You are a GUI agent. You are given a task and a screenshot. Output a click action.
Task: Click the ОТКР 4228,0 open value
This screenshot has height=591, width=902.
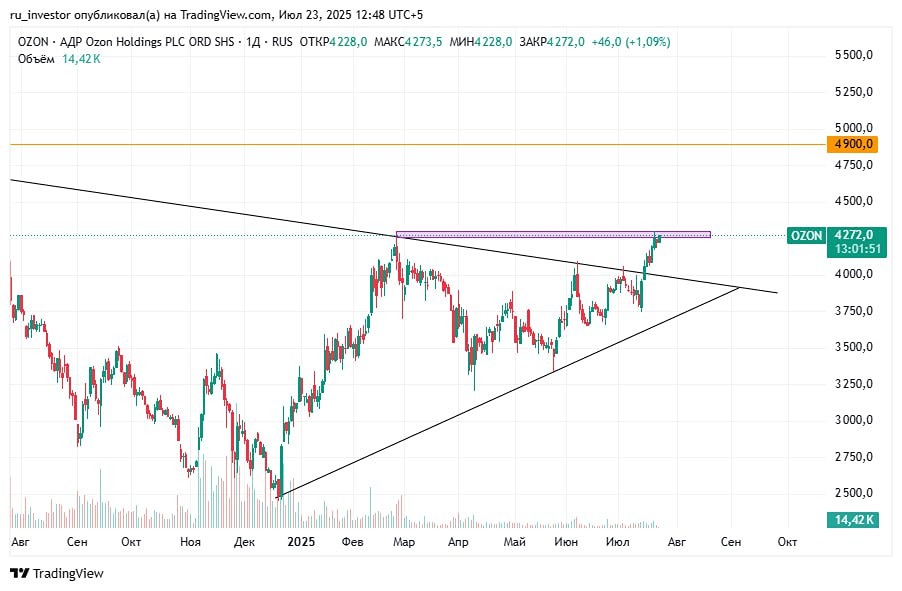click(333, 42)
